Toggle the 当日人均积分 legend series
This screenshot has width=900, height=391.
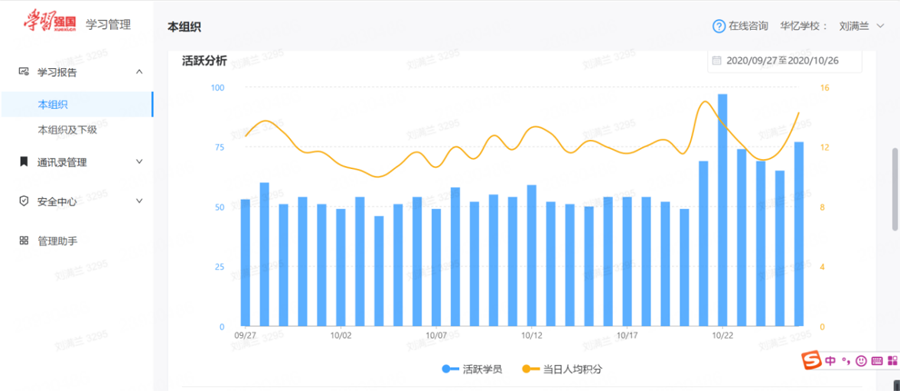point(562,369)
